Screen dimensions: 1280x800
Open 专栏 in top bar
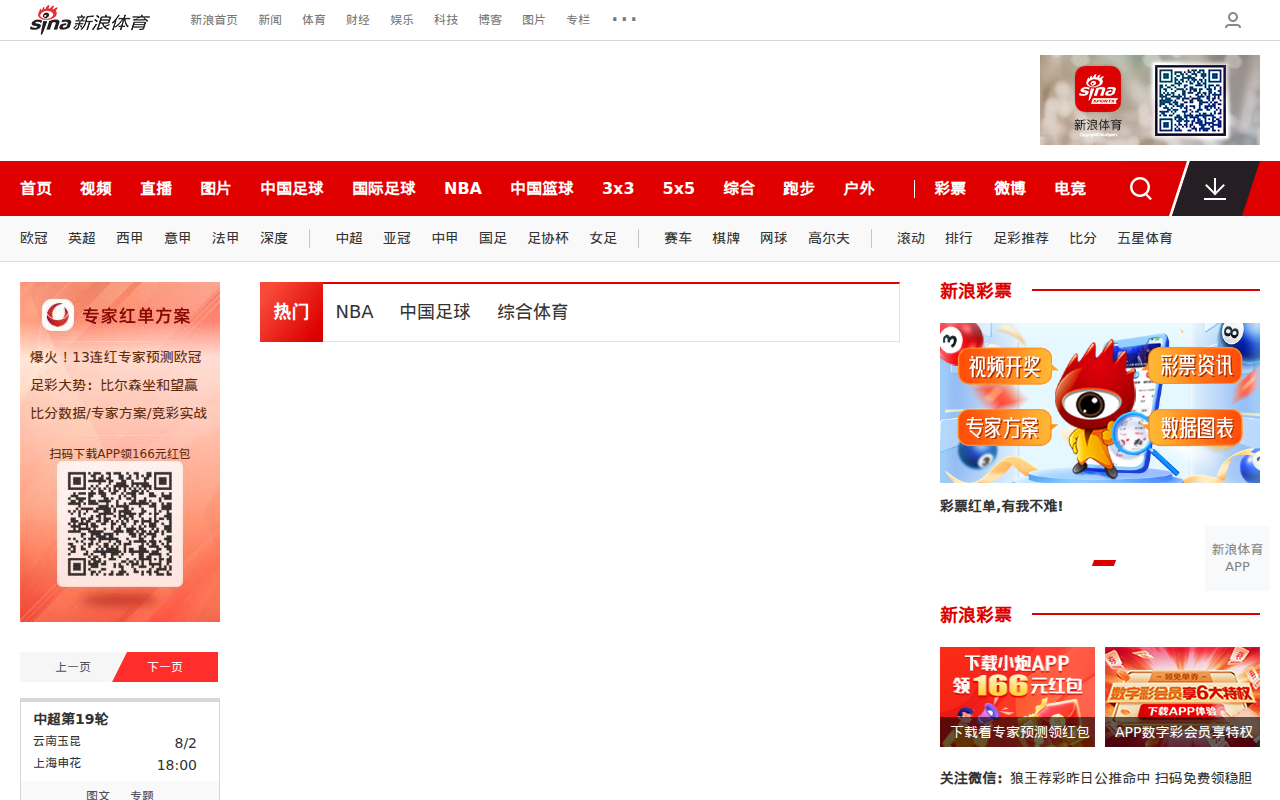(x=578, y=20)
